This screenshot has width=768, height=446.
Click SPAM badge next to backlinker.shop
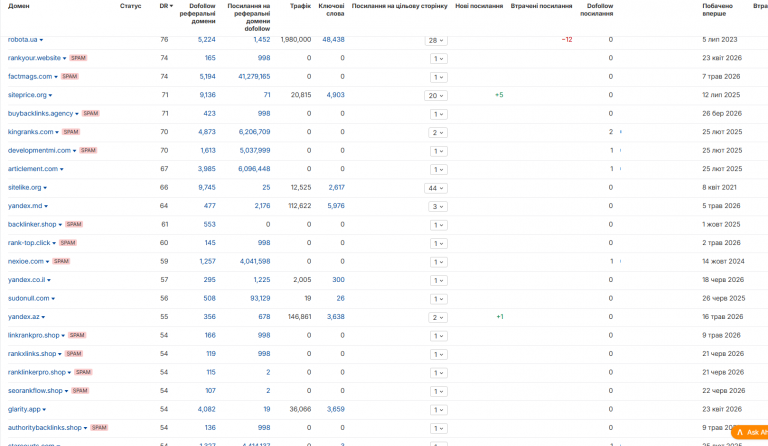pos(74,225)
